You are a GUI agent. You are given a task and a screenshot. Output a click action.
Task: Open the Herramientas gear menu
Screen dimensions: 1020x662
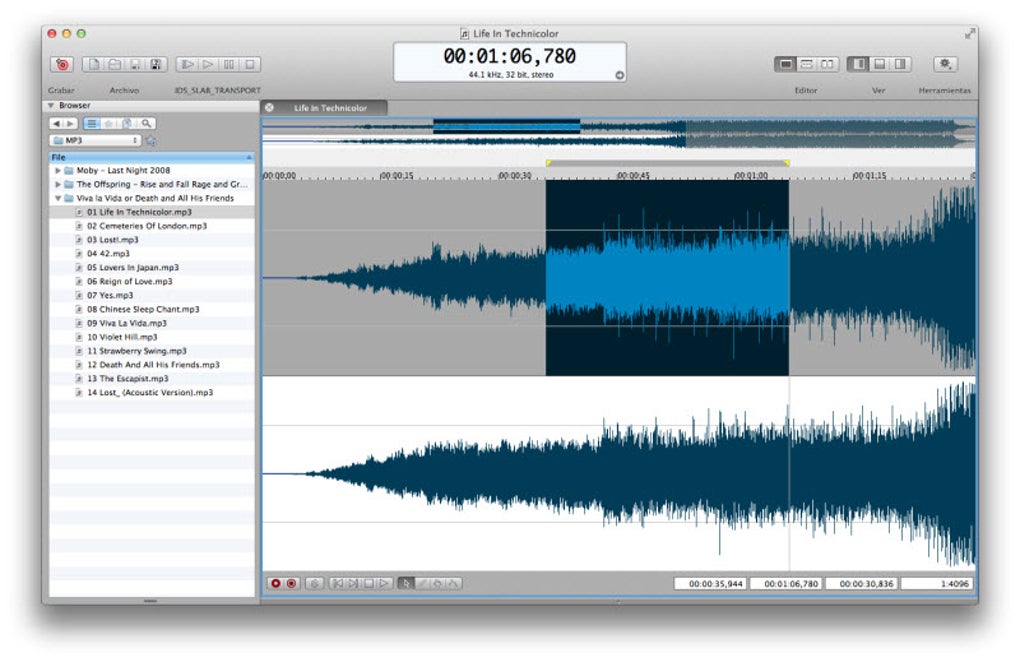click(x=944, y=64)
